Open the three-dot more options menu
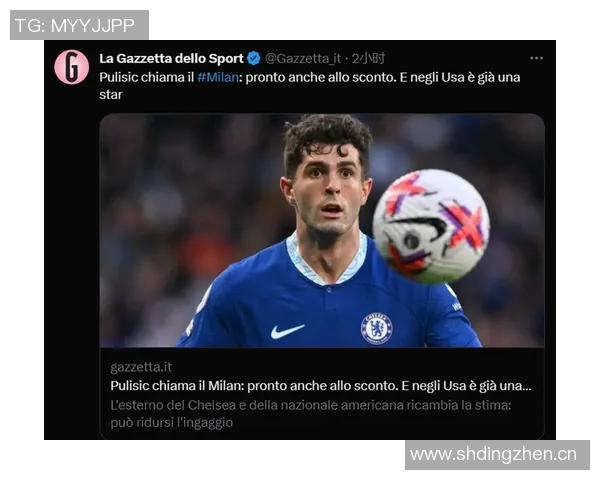This screenshot has height=480, width=600. (536, 58)
